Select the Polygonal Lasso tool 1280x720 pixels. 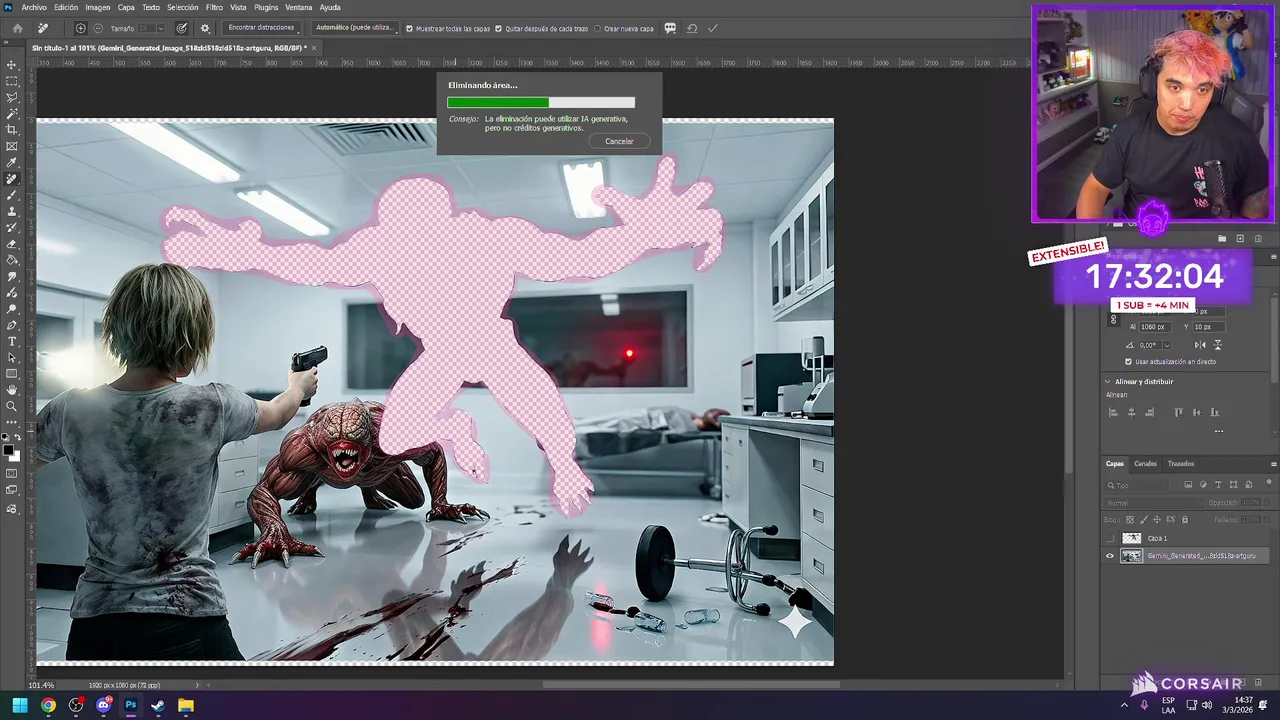tap(12, 97)
